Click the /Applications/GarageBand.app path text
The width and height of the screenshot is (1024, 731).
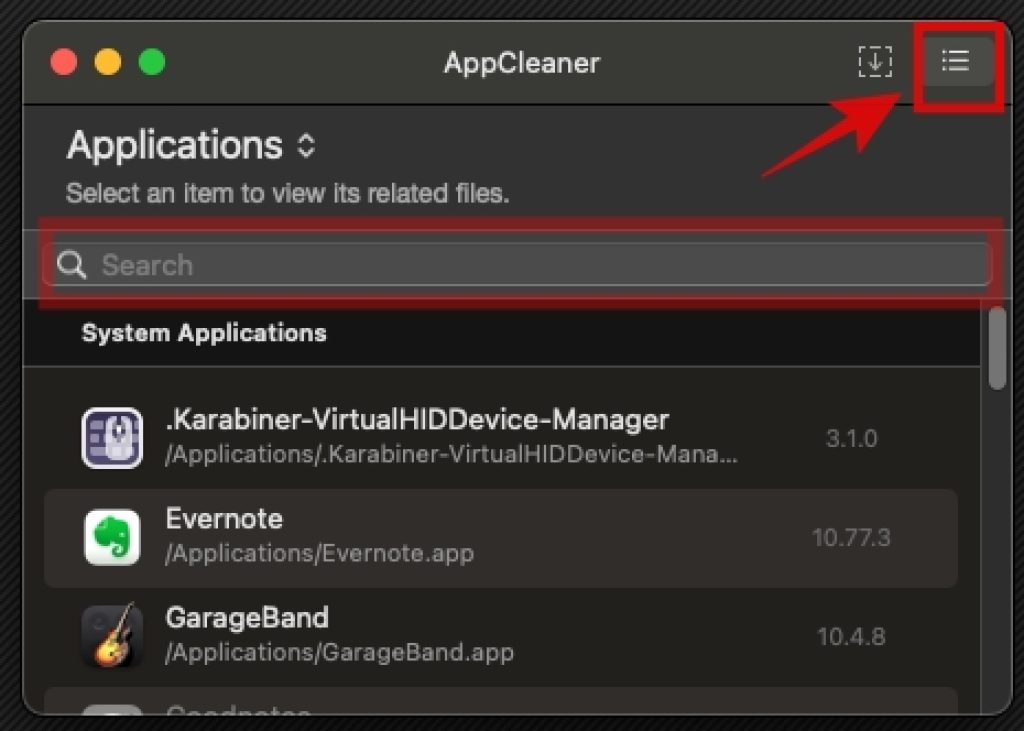pos(340,652)
